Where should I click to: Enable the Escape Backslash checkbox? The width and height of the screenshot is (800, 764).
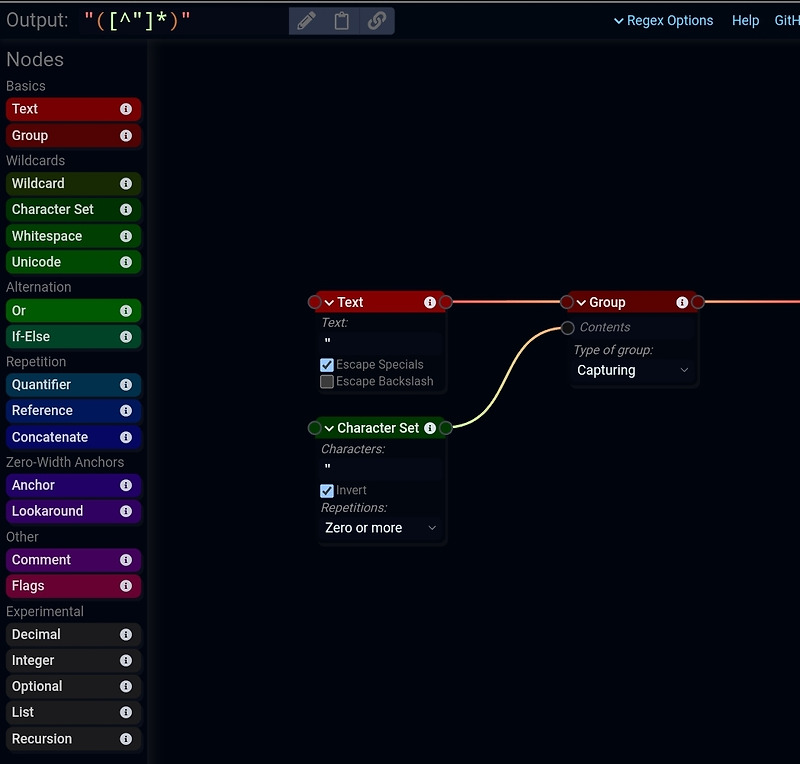click(x=327, y=381)
